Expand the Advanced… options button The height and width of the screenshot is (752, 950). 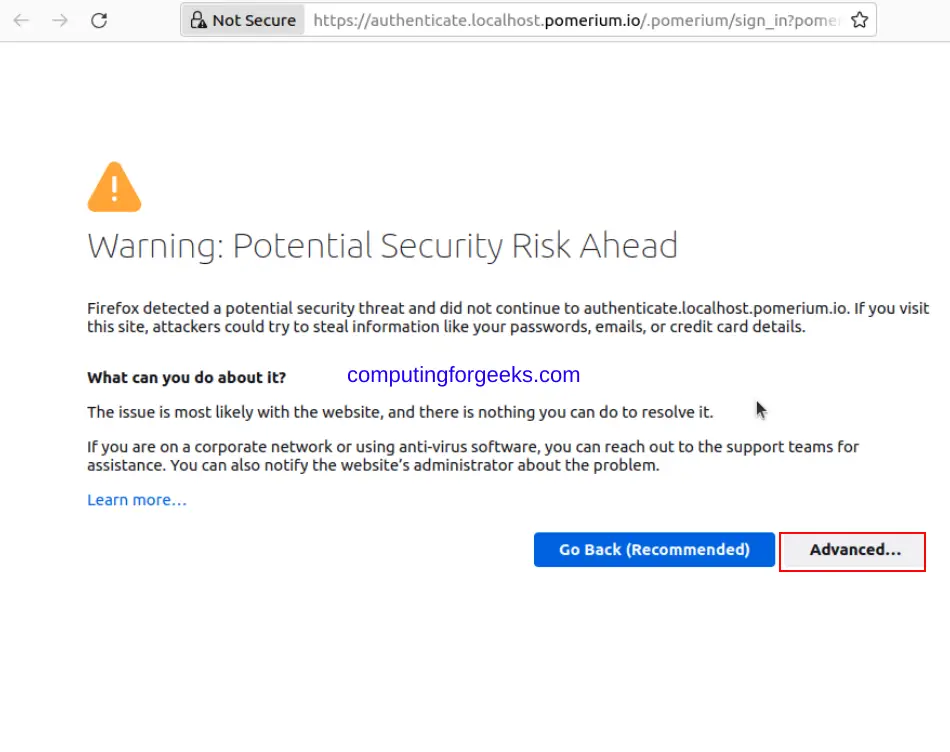click(852, 551)
